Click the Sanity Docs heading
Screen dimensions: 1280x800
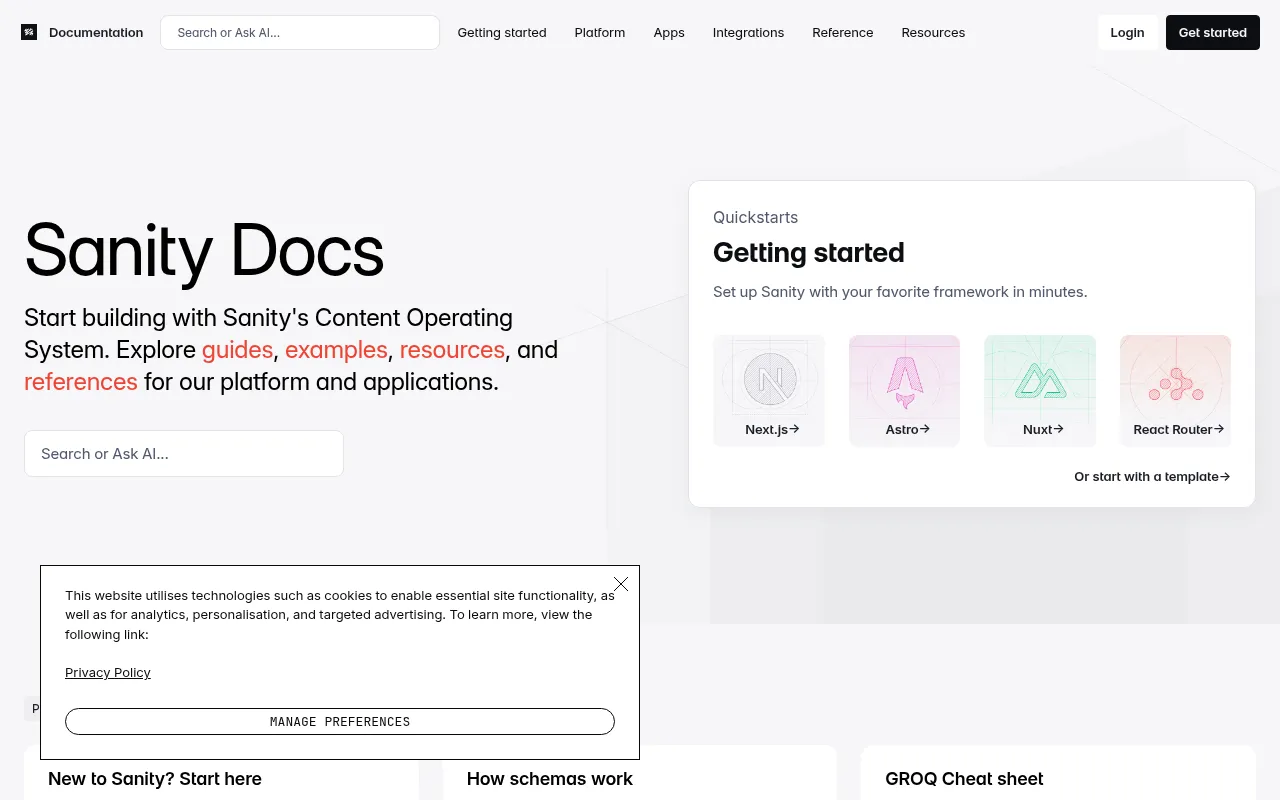click(x=204, y=249)
